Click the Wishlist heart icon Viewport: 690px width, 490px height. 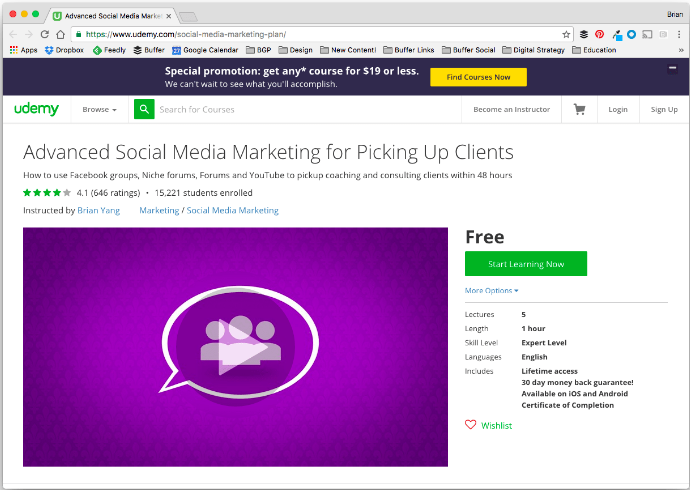470,425
